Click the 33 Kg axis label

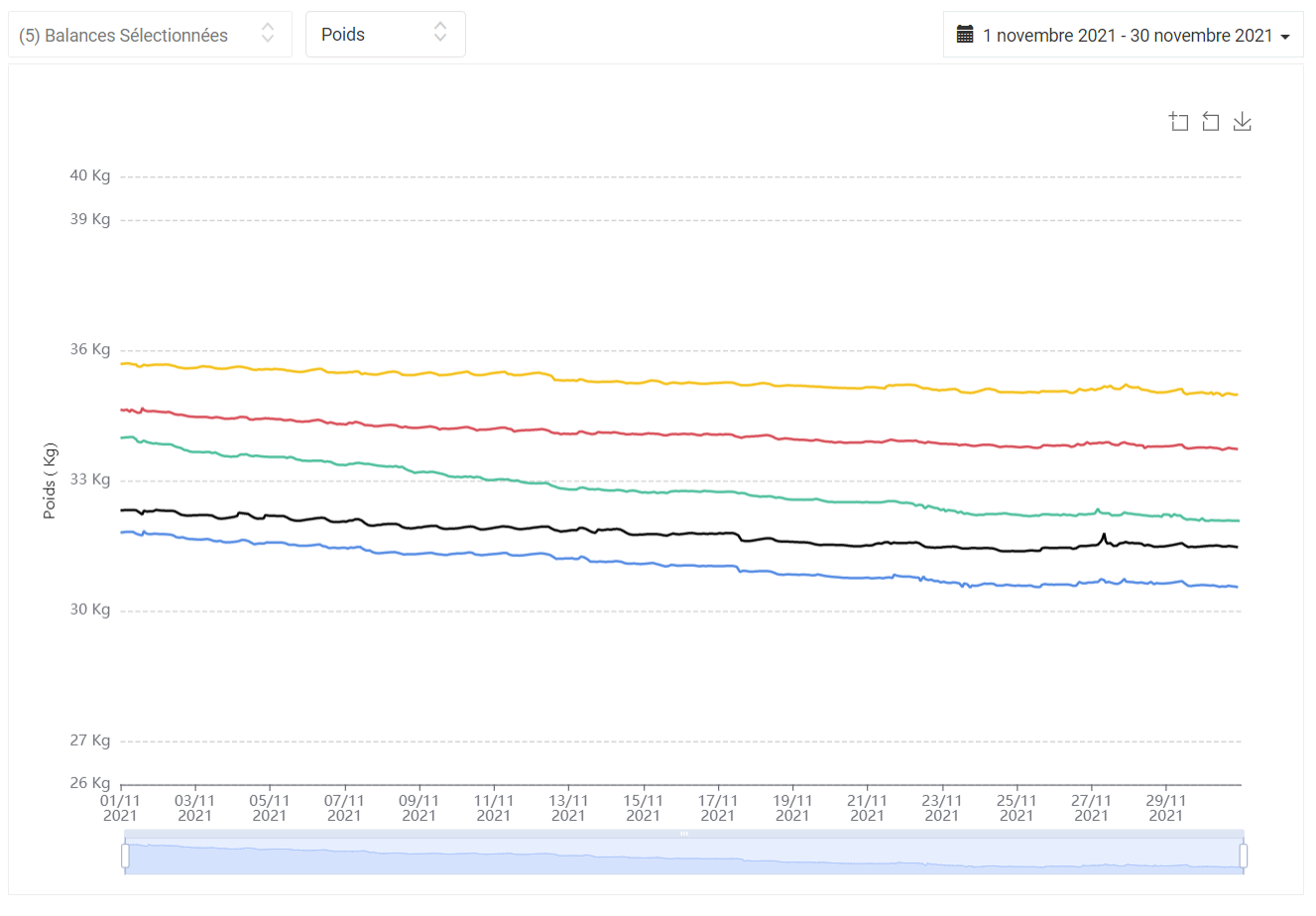(x=89, y=480)
